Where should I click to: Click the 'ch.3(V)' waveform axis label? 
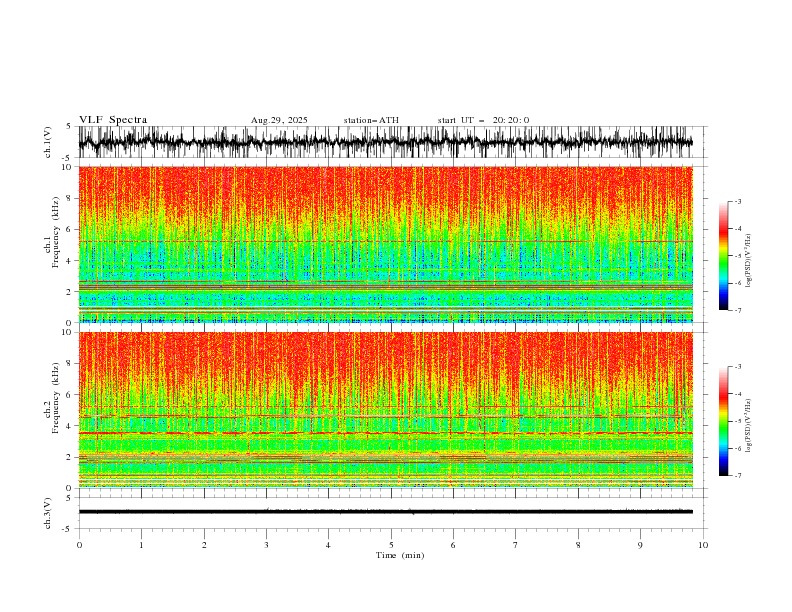(x=48, y=513)
